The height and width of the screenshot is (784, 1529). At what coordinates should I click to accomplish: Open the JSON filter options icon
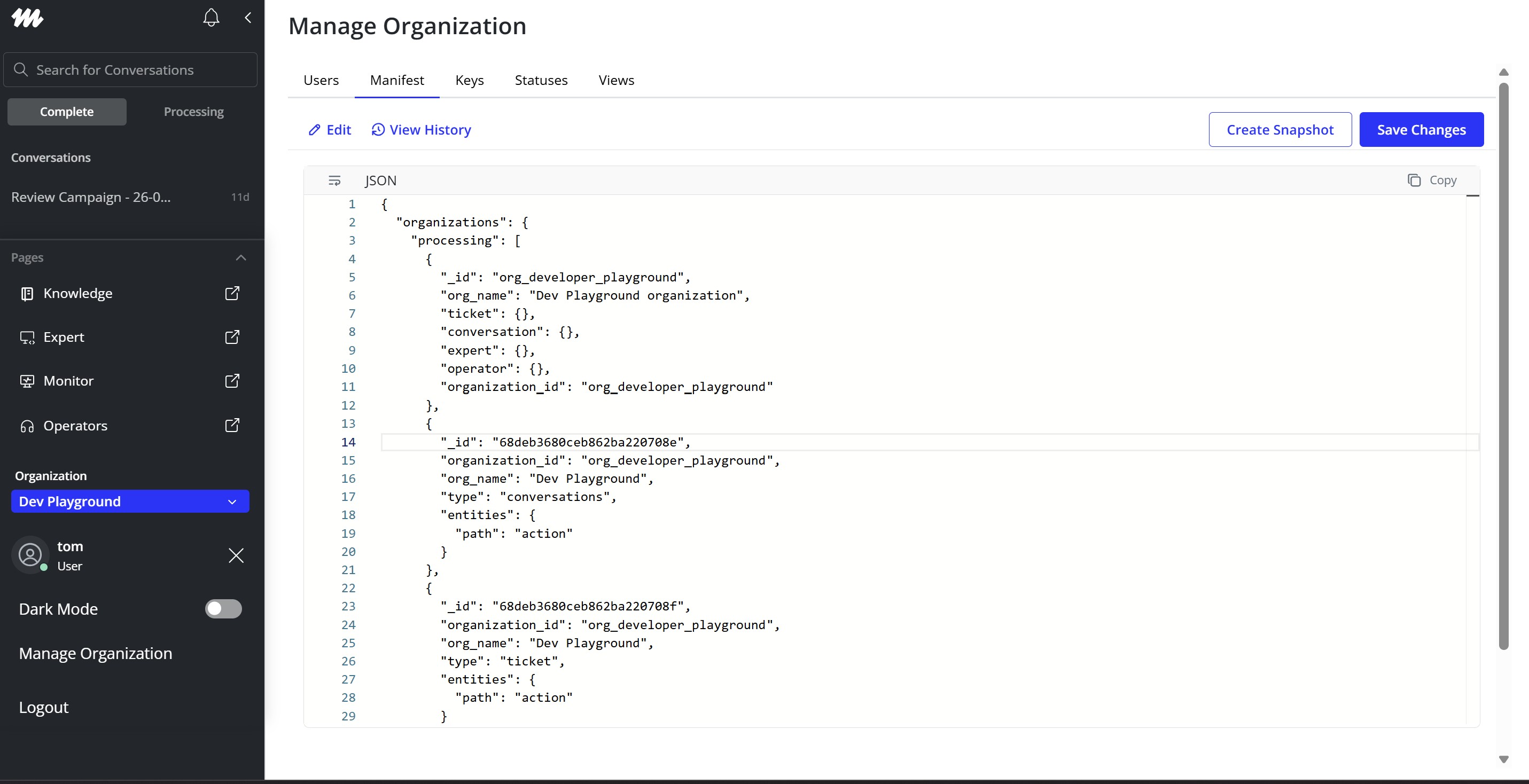335,180
